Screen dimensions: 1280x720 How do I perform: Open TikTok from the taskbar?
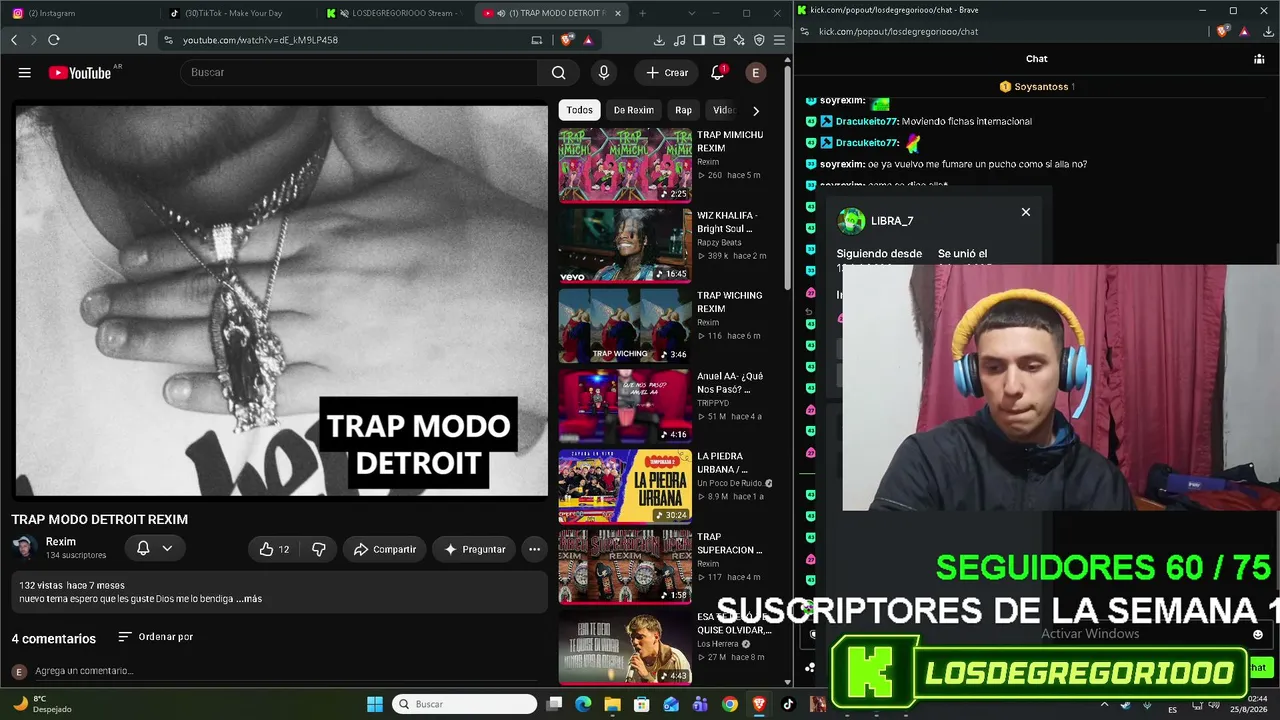[788, 704]
